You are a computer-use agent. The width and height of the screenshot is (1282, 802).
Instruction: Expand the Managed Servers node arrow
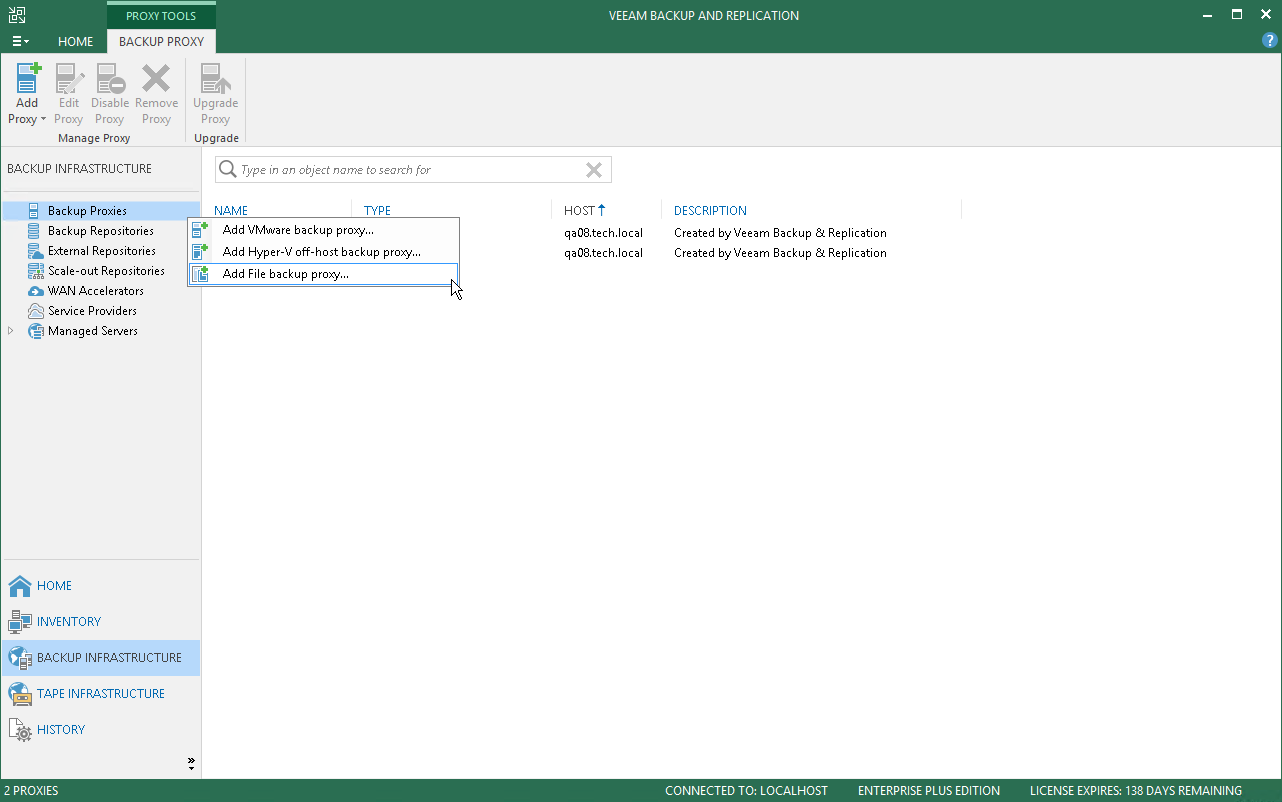[x=11, y=331]
